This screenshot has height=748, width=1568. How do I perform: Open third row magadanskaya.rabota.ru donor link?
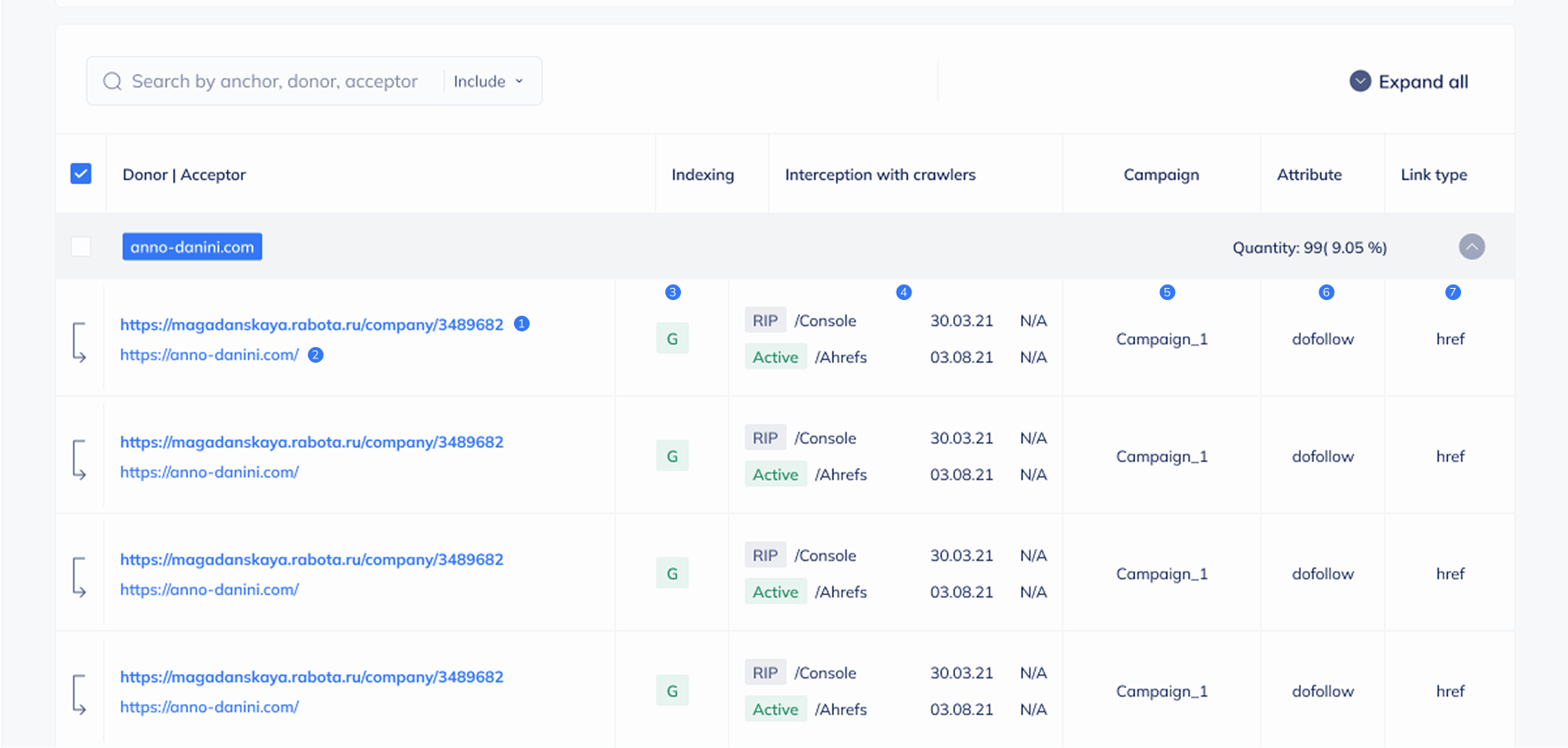311,559
